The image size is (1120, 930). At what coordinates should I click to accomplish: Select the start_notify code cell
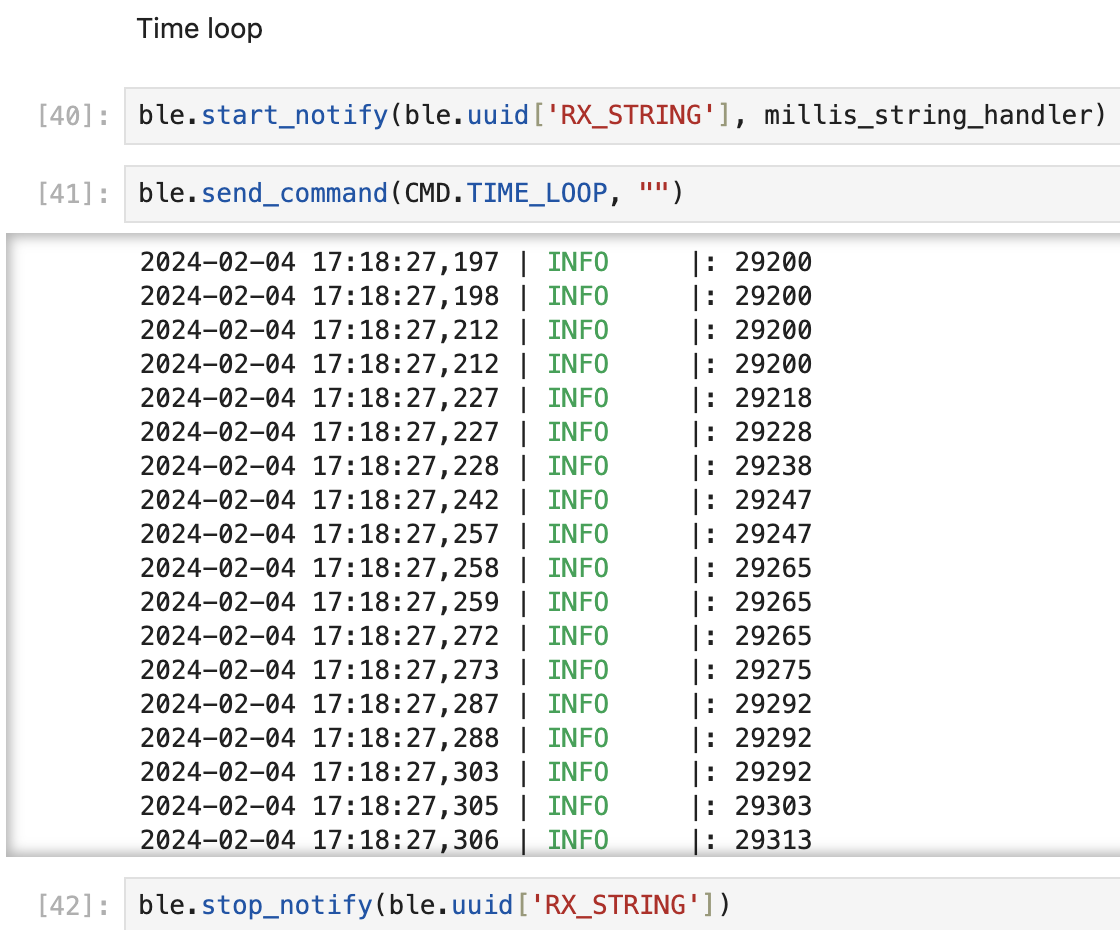[x=622, y=116]
